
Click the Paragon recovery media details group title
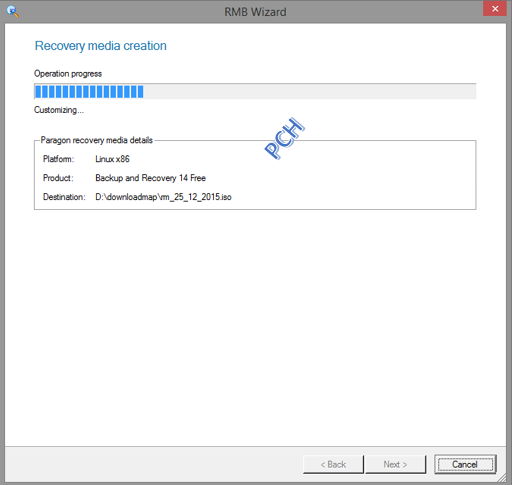(x=97, y=140)
